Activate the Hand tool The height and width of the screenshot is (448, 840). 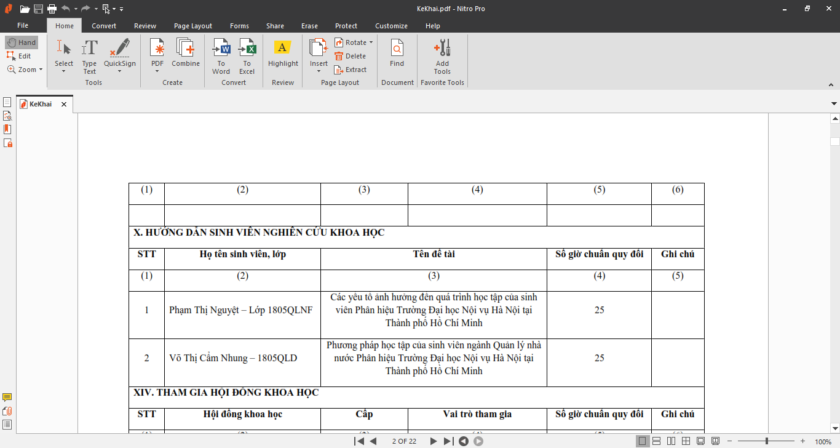click(21, 43)
